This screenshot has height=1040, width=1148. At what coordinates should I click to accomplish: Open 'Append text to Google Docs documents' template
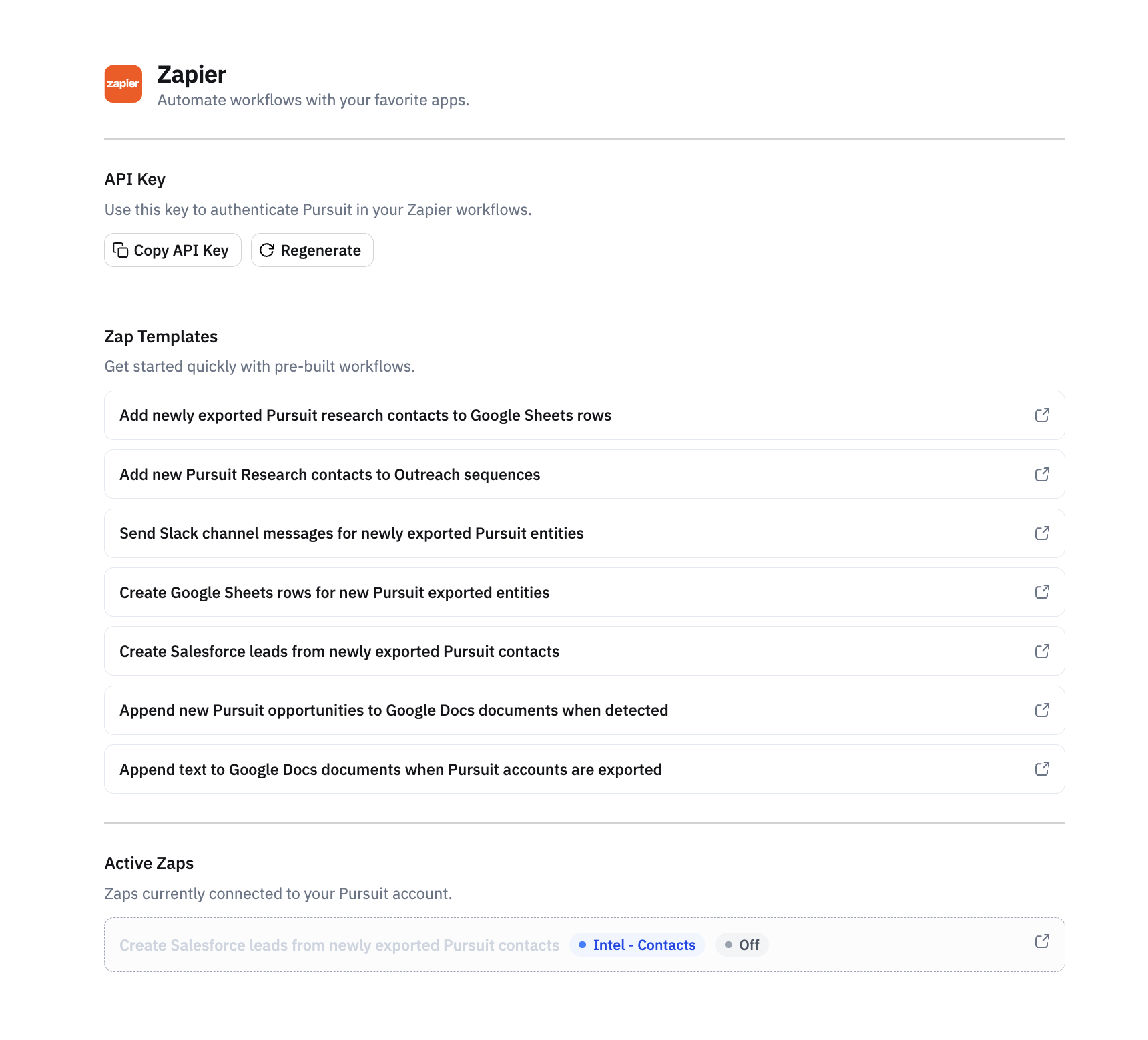tap(585, 769)
